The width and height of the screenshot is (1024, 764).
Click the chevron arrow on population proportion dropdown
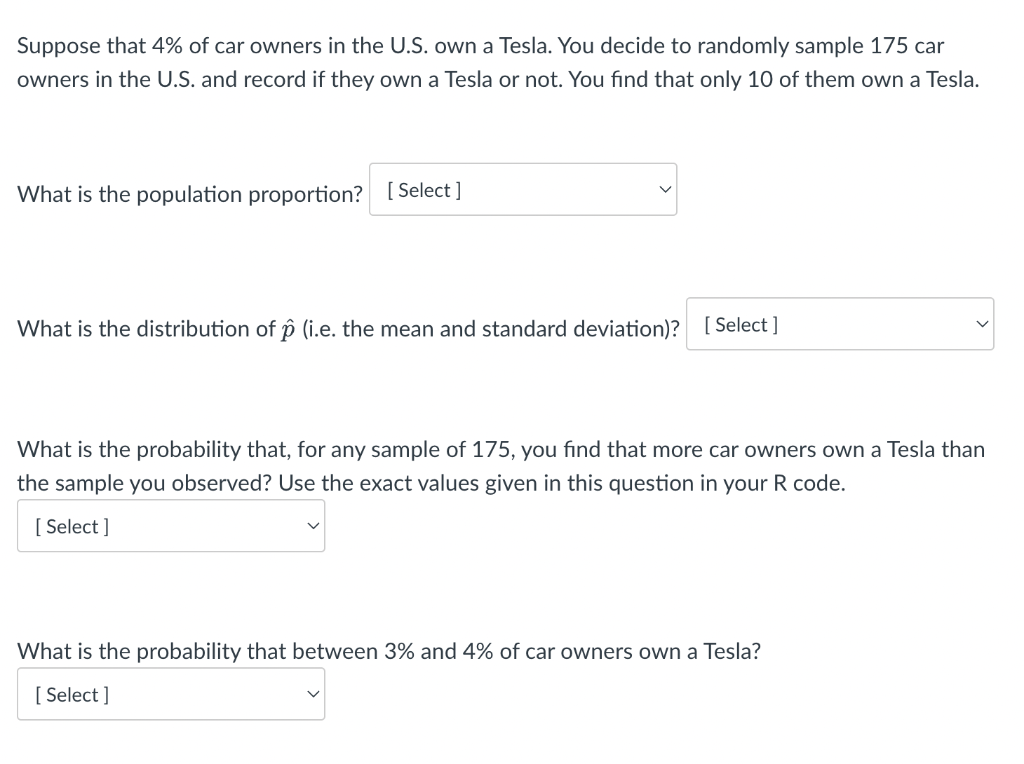(x=661, y=190)
